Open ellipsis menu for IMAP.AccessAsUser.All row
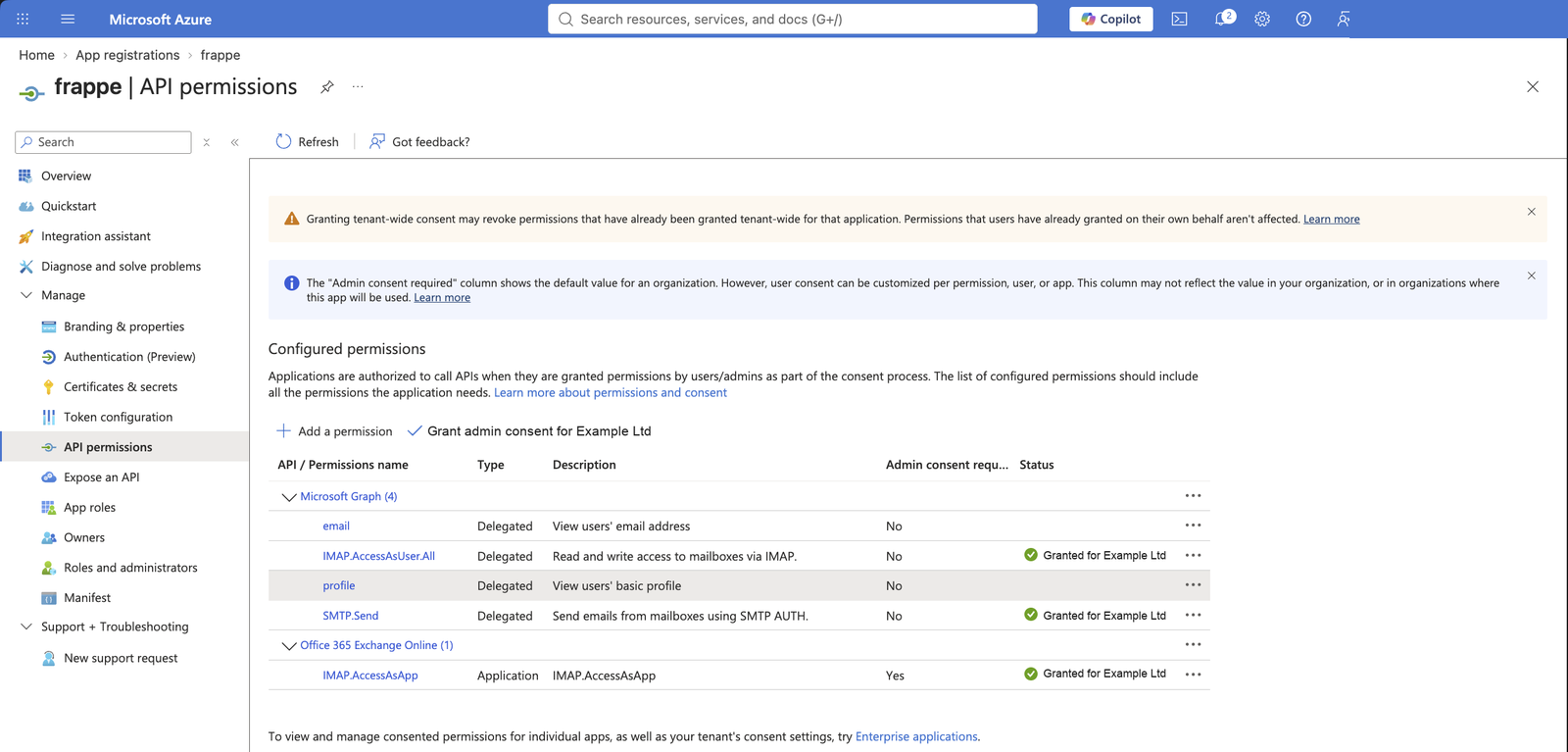Screen dimensions: 1568x752 pyautogui.click(x=1193, y=555)
